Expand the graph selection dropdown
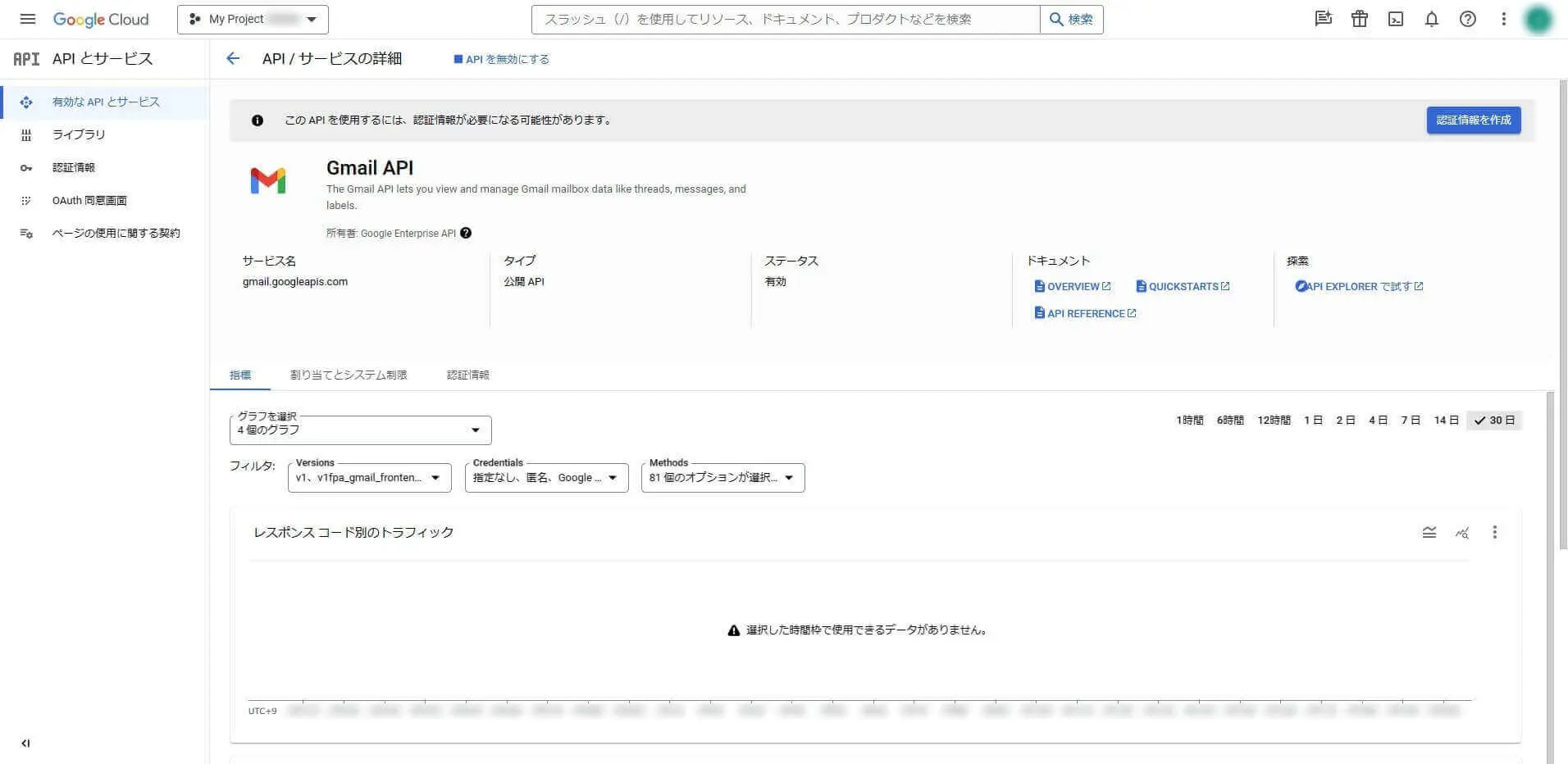Viewport: 1568px width, 764px height. click(x=361, y=430)
